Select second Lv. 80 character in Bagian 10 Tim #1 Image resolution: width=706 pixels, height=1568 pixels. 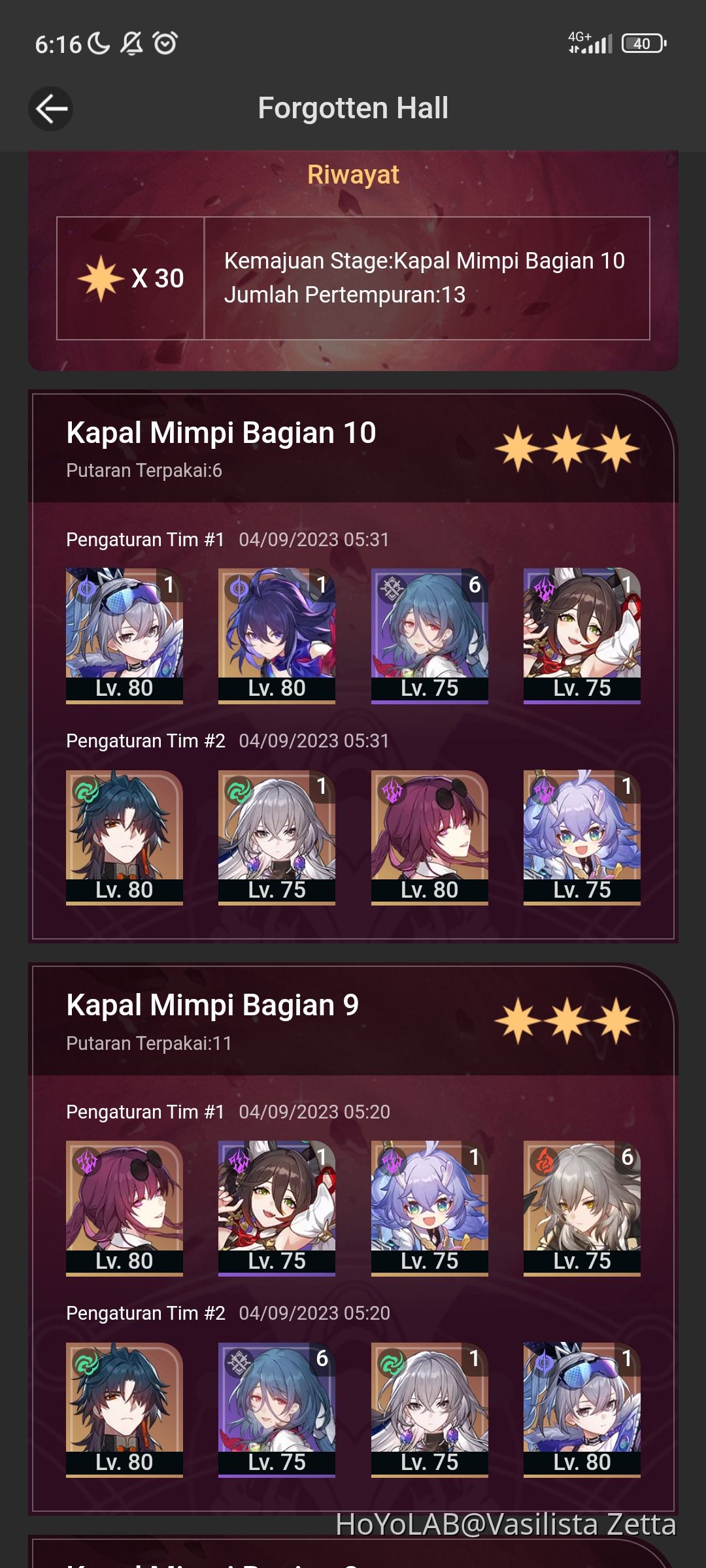[x=277, y=636]
